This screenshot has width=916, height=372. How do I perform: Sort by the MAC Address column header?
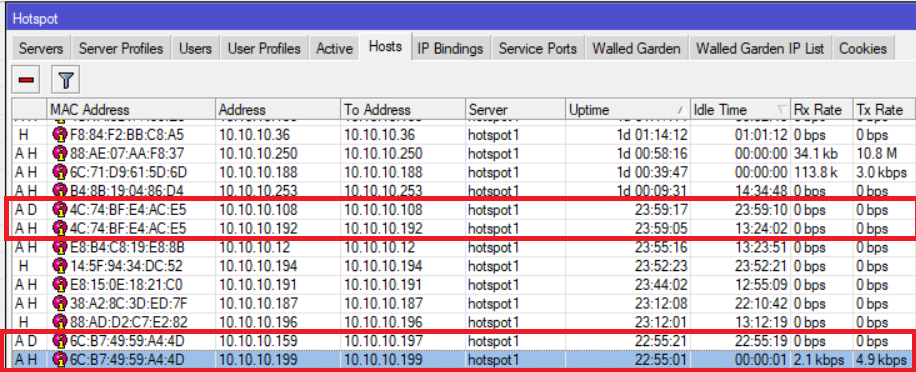131,110
